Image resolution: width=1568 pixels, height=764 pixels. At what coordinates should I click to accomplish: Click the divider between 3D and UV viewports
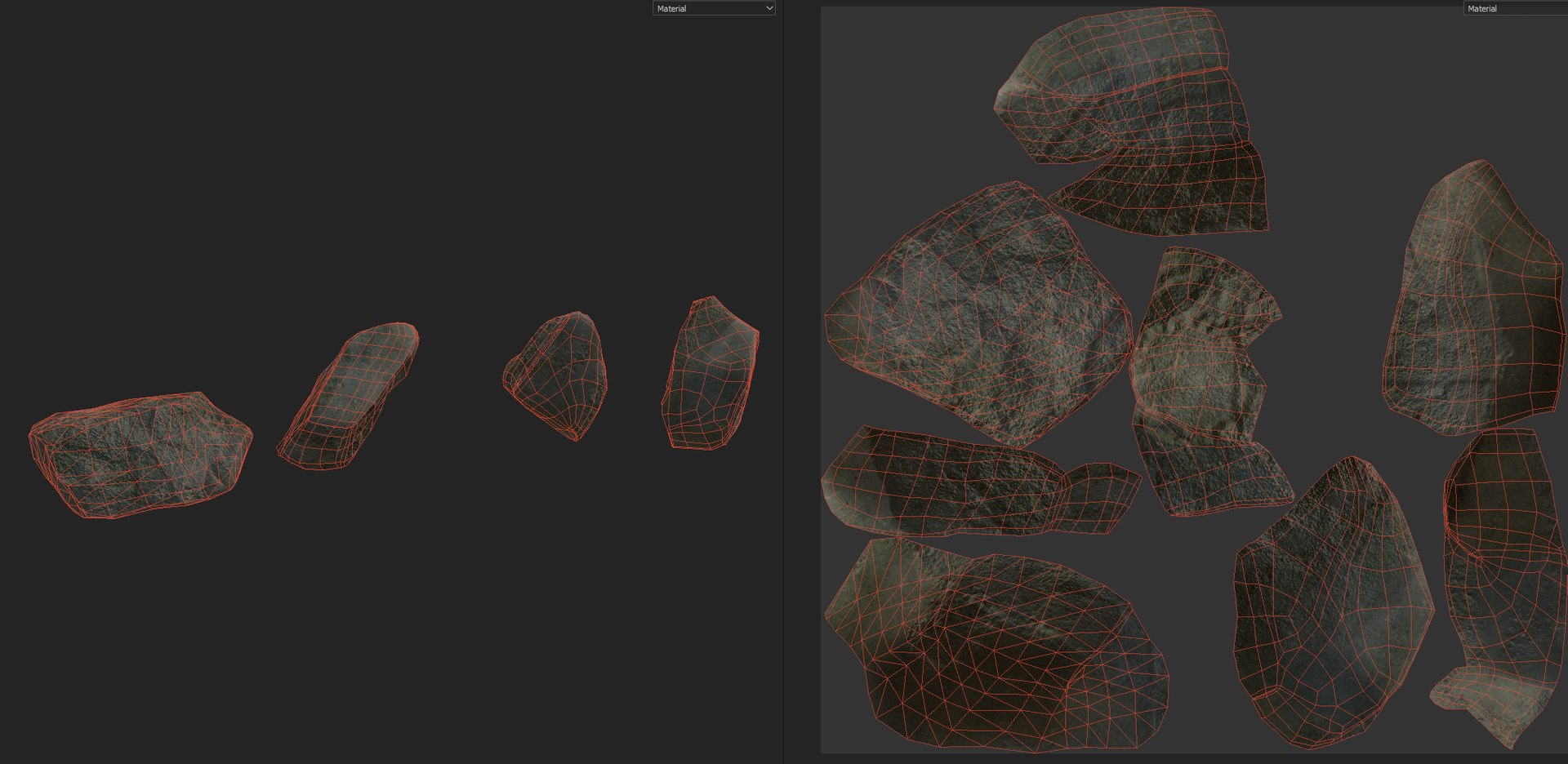point(783,382)
